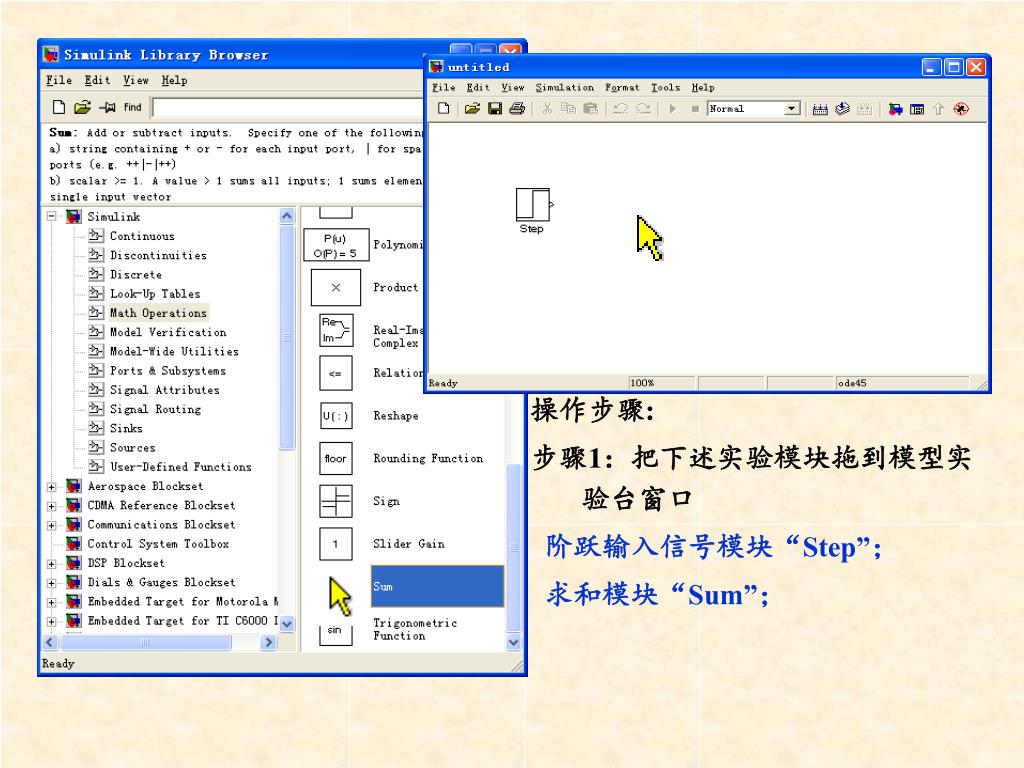
Task: Select the Sum block entry
Action: pyautogui.click(x=437, y=586)
